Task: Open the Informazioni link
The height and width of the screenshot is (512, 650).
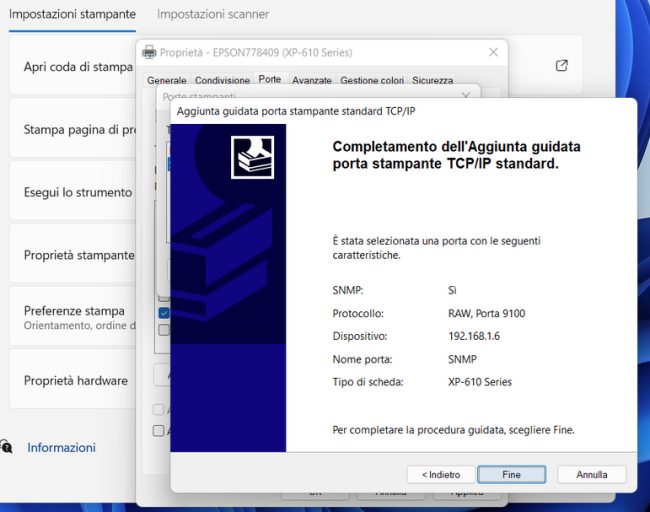Action: pos(61,447)
